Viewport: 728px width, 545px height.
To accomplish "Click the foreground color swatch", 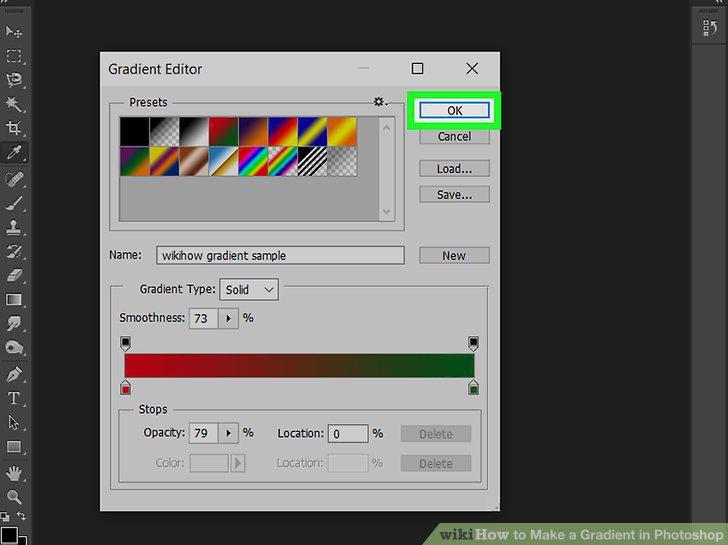I will [9, 535].
